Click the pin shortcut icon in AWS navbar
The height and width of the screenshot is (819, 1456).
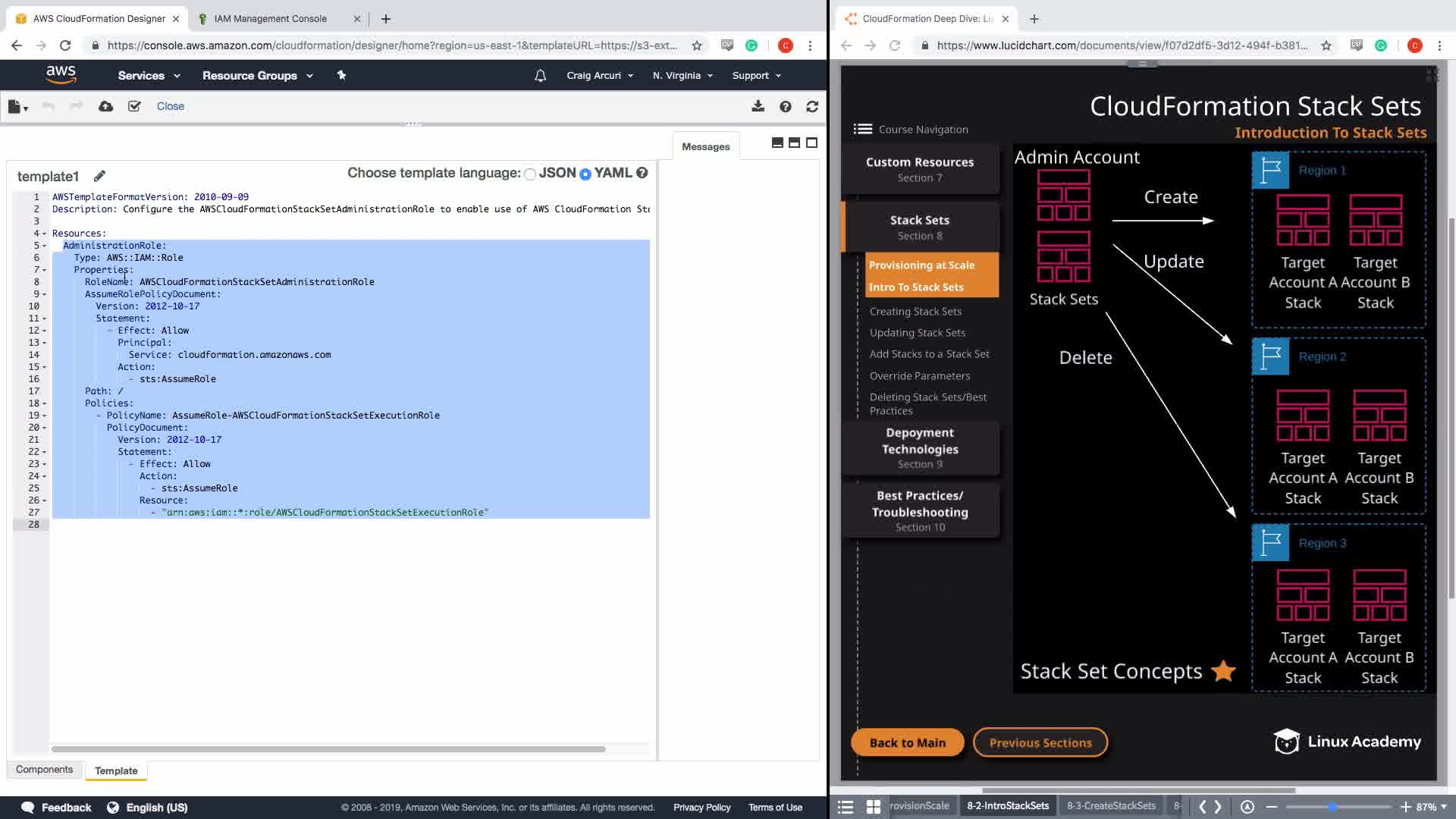pos(341,75)
